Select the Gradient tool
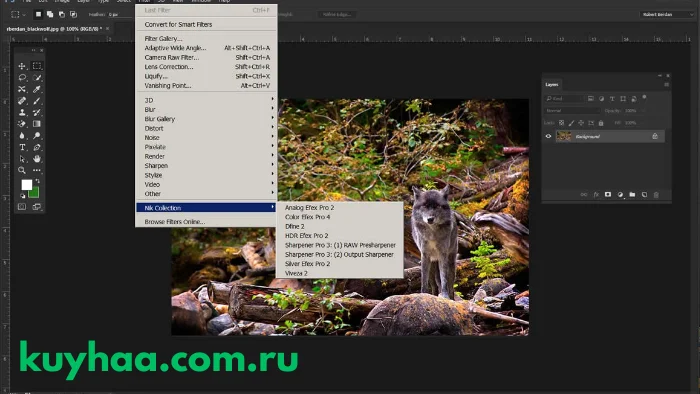 pos(37,124)
